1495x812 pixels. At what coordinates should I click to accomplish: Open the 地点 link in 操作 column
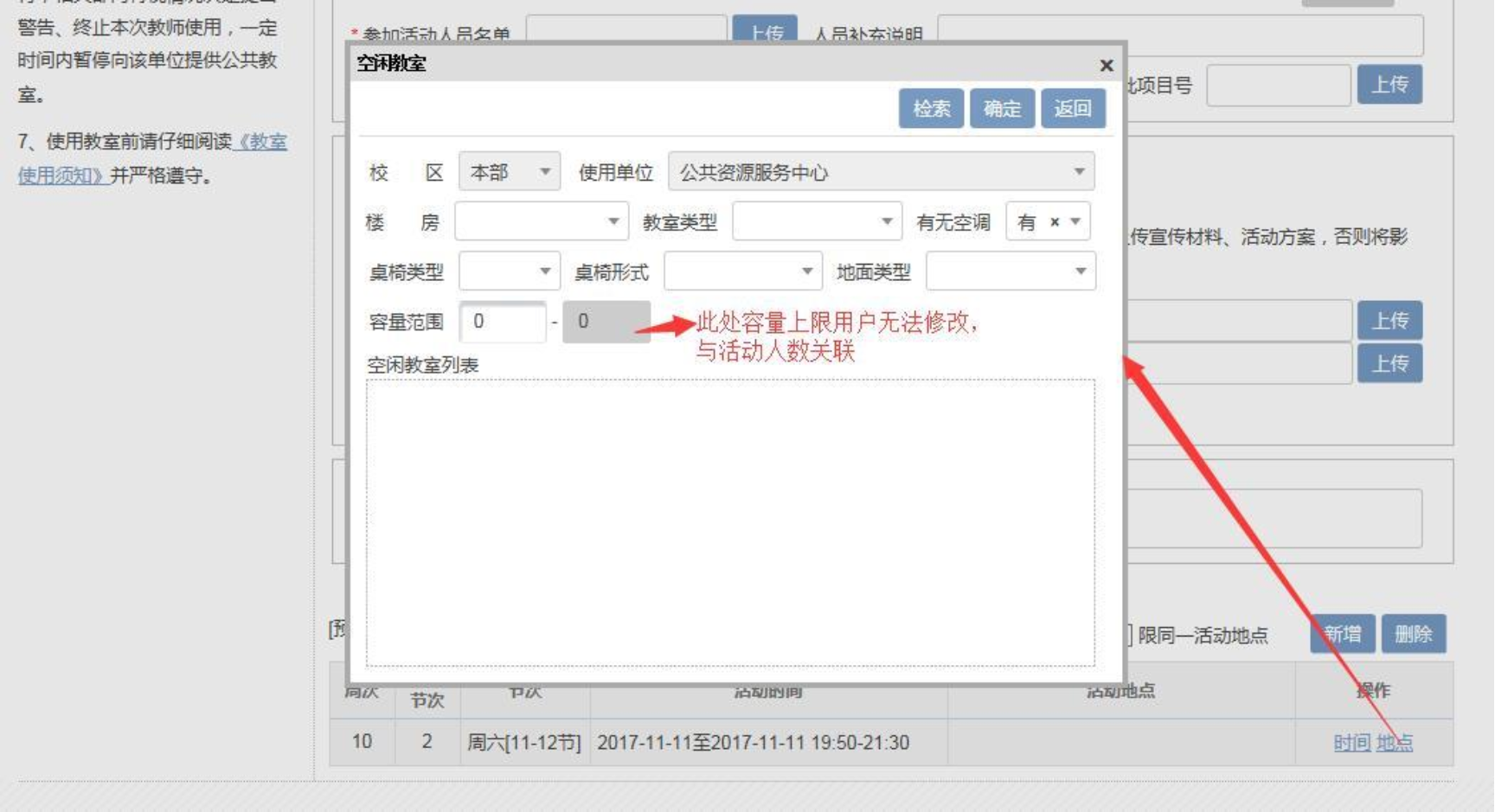[x=1394, y=743]
